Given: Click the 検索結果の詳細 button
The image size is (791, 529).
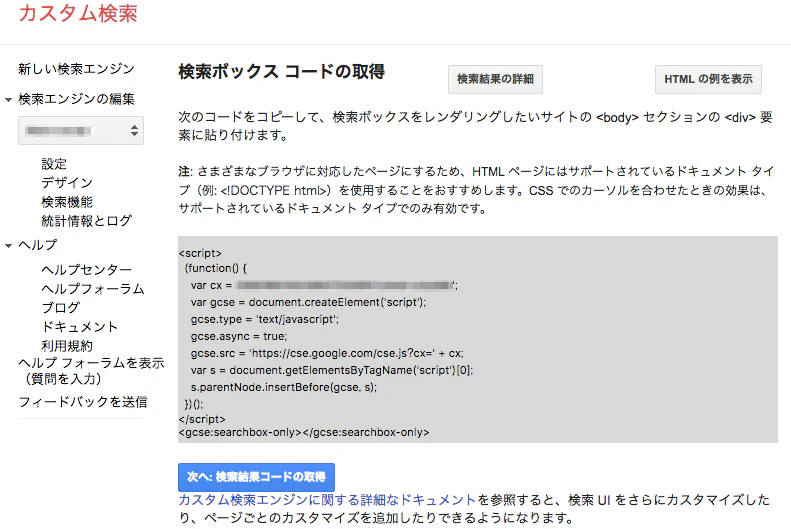Looking at the screenshot, I should [495, 79].
